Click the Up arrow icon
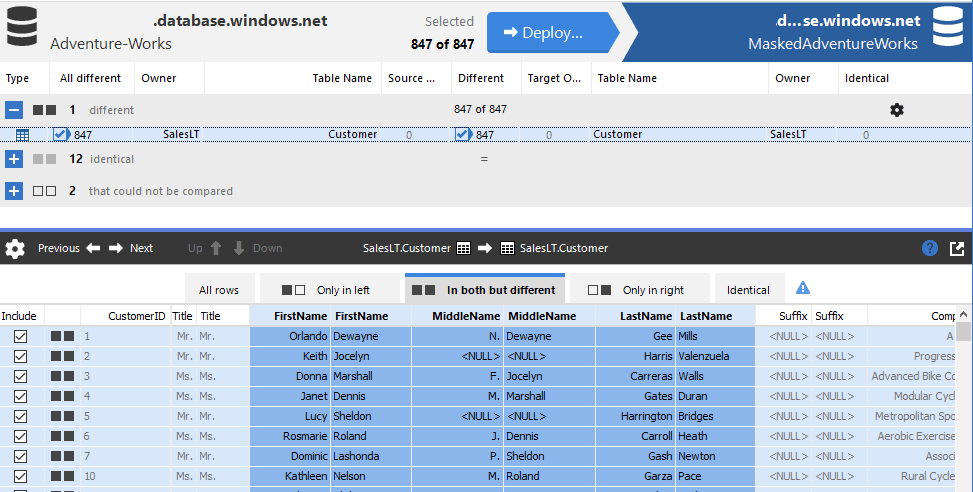This screenshot has height=492, width=973. click(216, 248)
